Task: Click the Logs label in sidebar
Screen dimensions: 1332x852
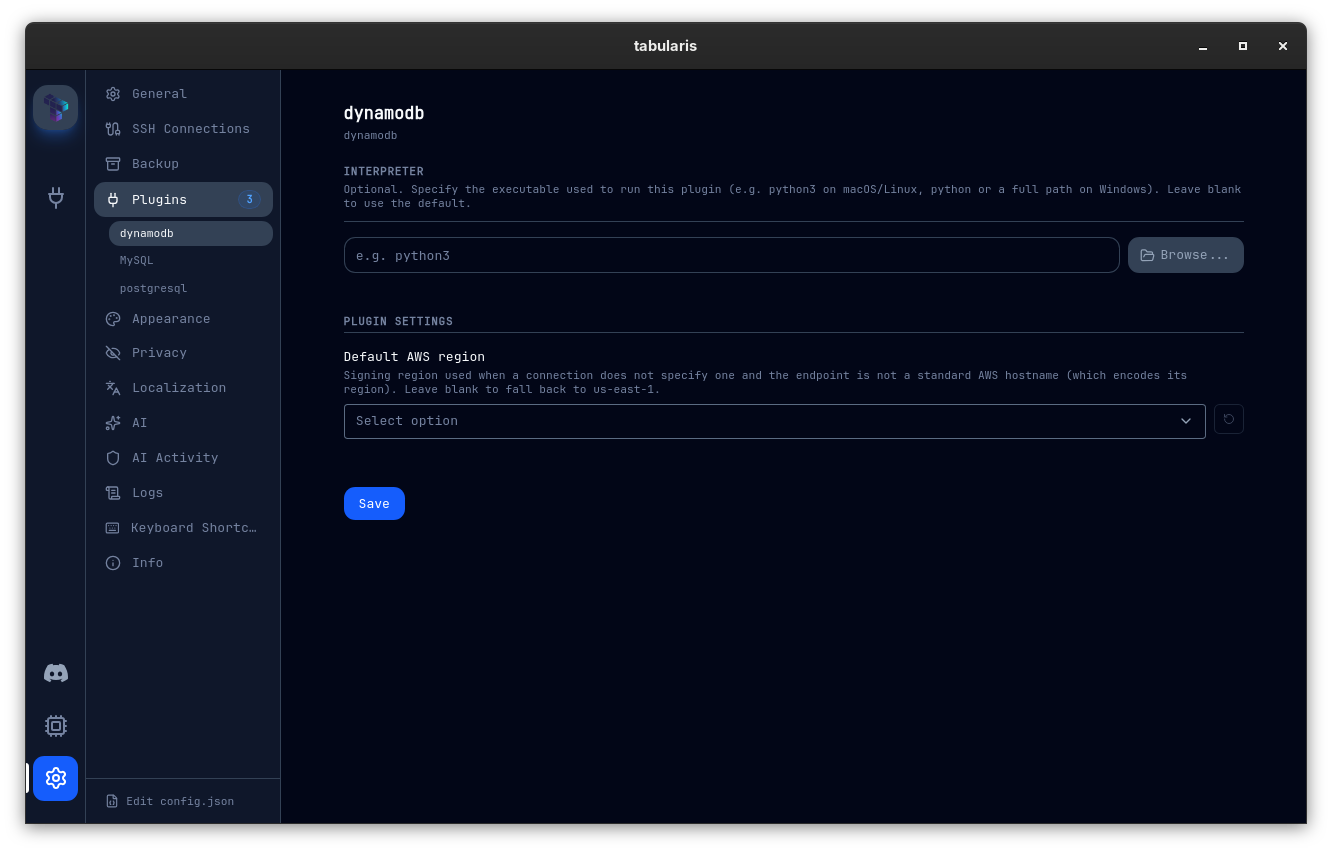Action: tap(148, 493)
